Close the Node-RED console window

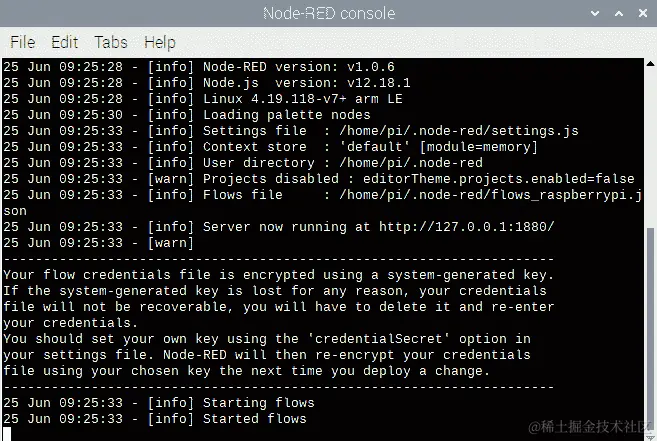point(643,13)
